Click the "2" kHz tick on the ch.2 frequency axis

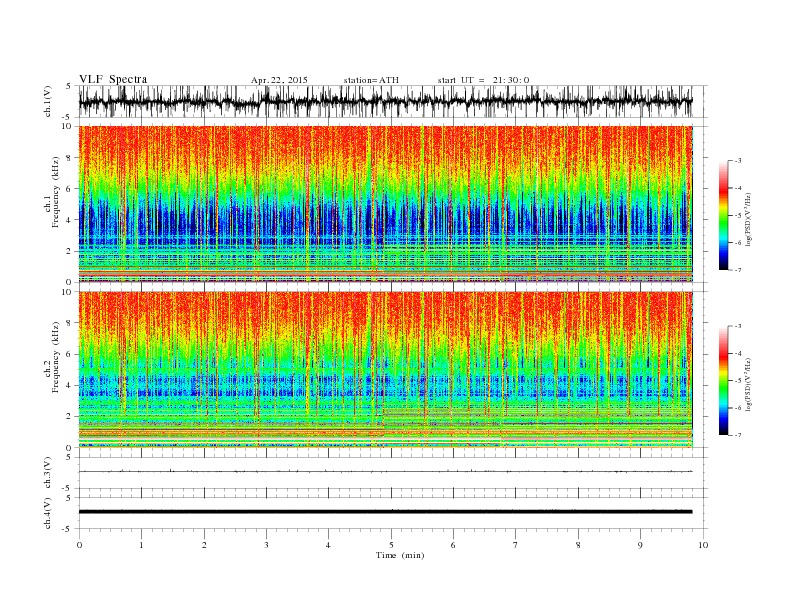click(x=70, y=417)
